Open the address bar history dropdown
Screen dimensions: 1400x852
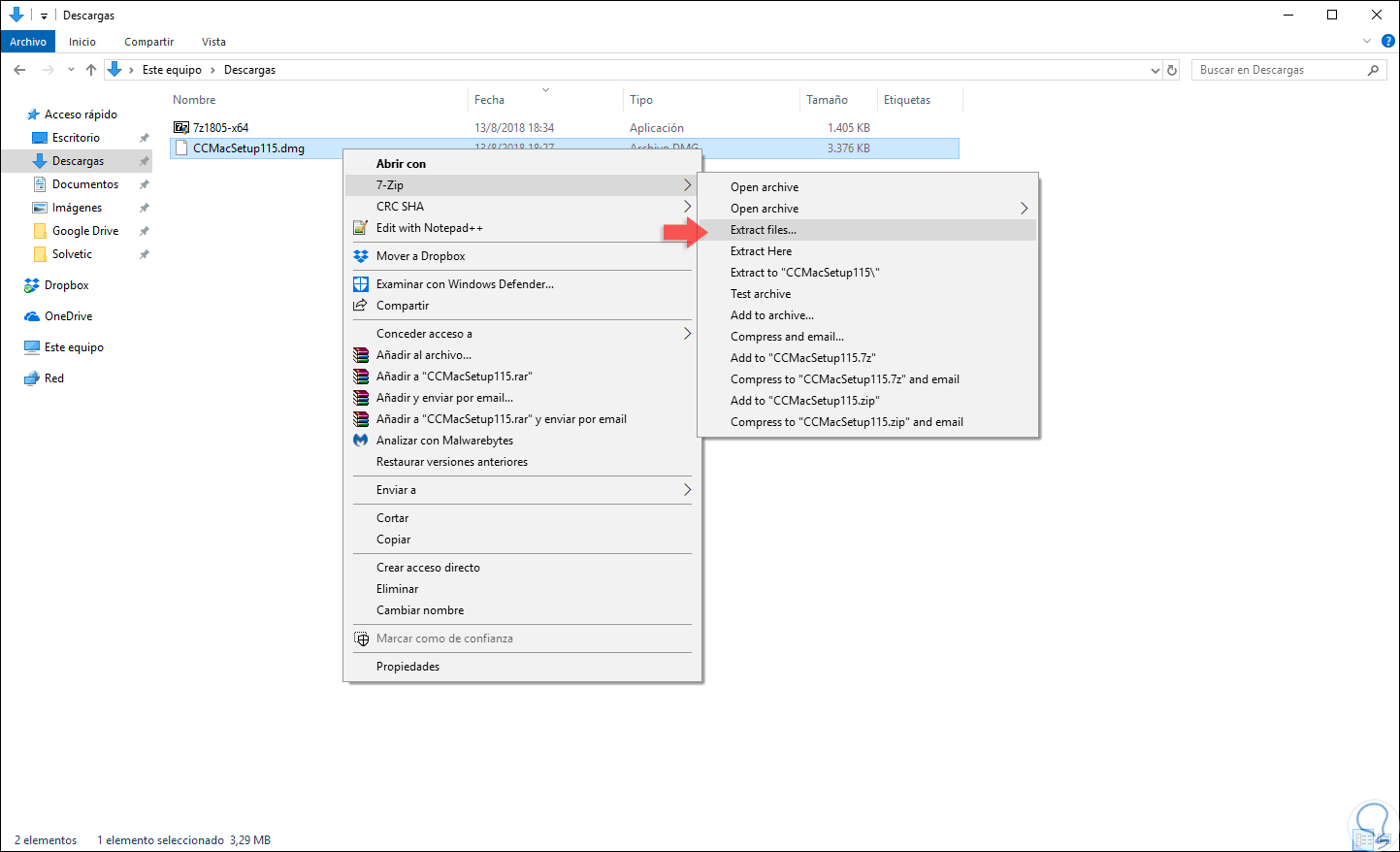(x=1155, y=70)
